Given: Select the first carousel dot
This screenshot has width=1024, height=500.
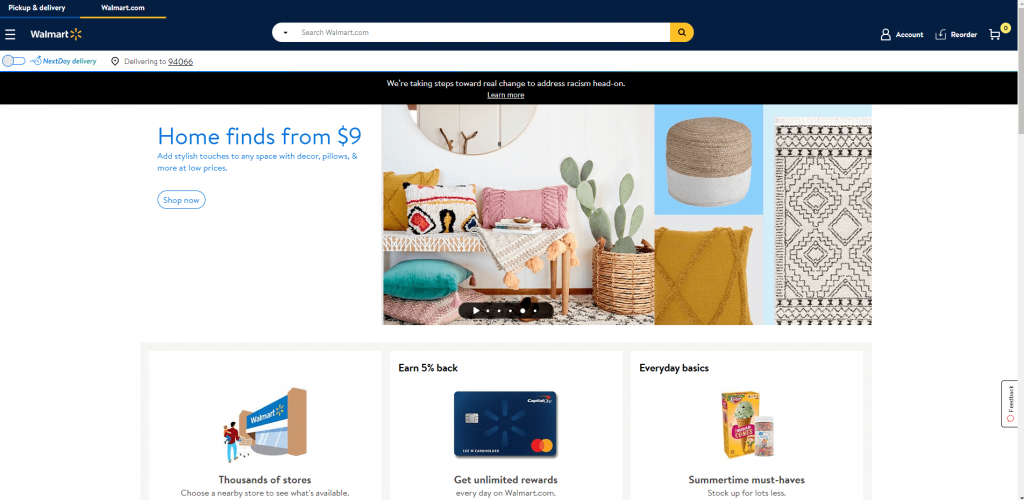Looking at the screenshot, I should [x=488, y=311].
